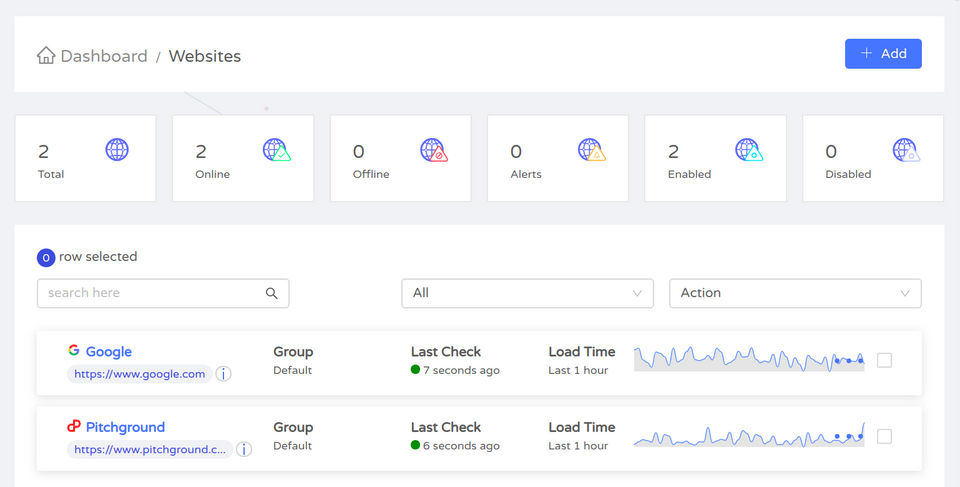This screenshot has width=960, height=487.
Task: Select the Google row checkbox
Action: coord(884,360)
